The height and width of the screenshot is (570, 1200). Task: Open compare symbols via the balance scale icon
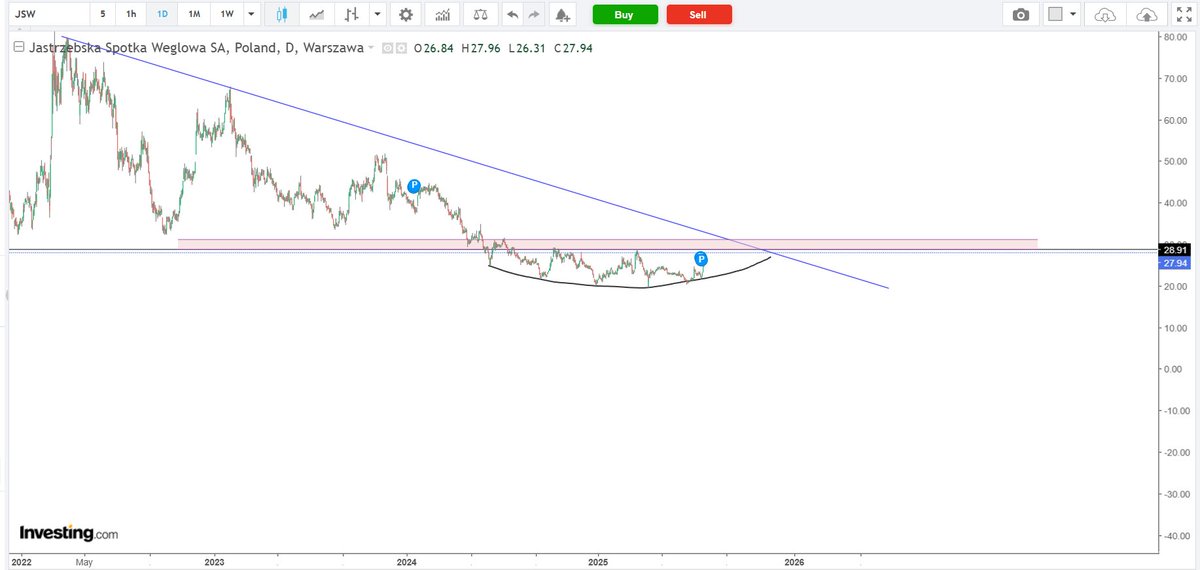[481, 15]
